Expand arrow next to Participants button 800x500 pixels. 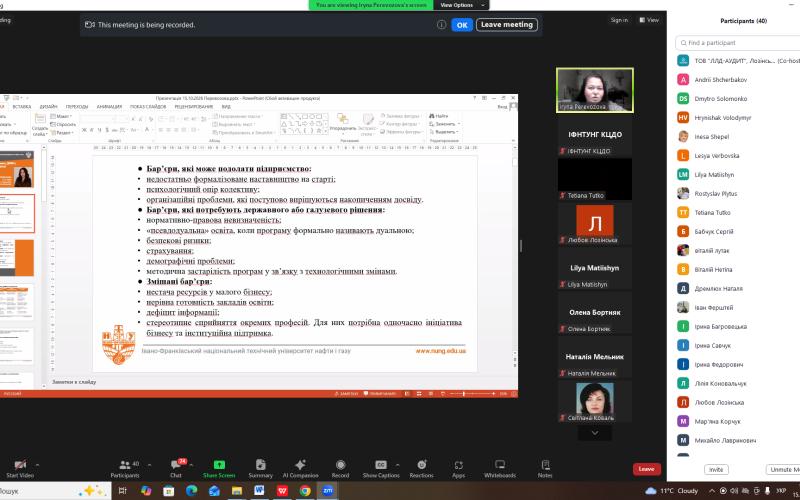tap(149, 465)
